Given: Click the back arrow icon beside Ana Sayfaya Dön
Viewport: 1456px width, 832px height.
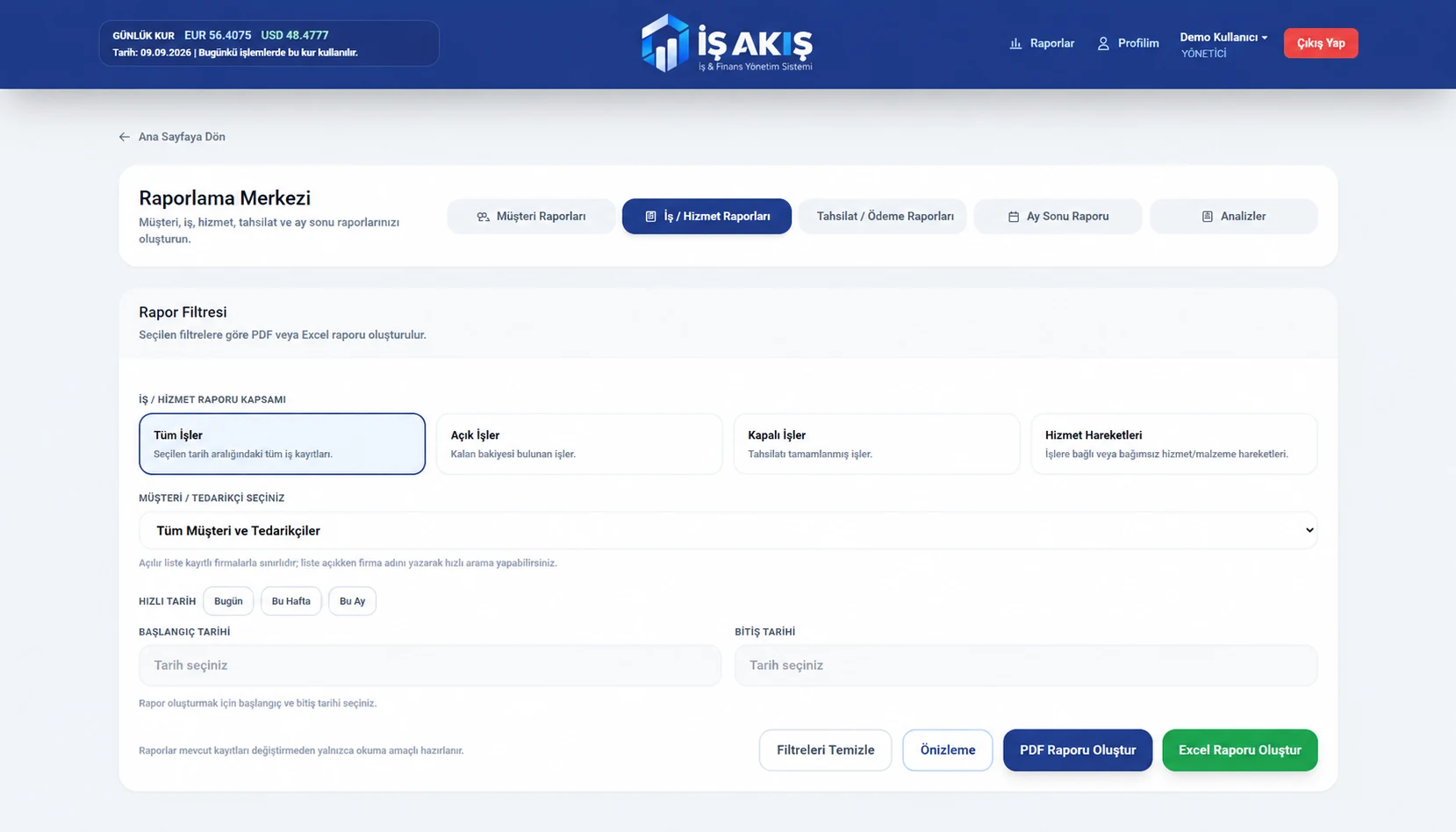Looking at the screenshot, I should pyautogui.click(x=125, y=137).
